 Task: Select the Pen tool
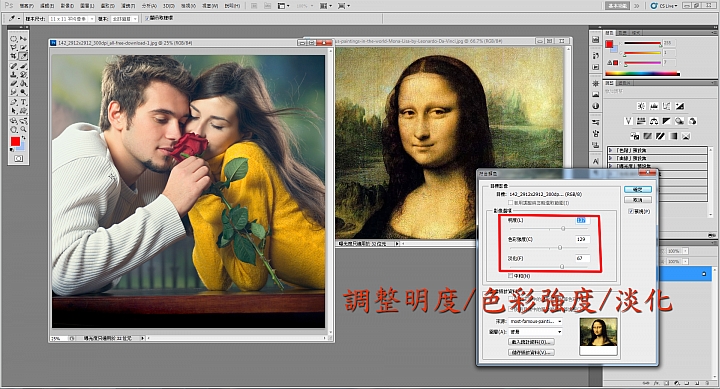point(13,102)
